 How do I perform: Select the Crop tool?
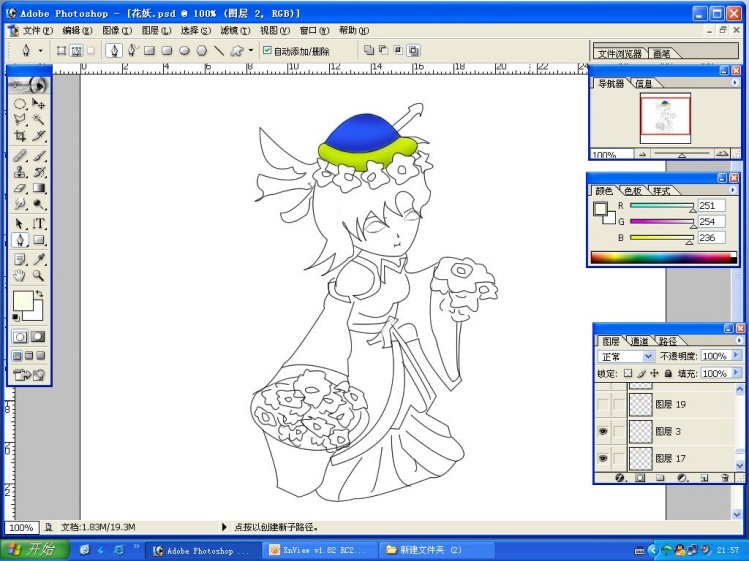click(x=20, y=136)
